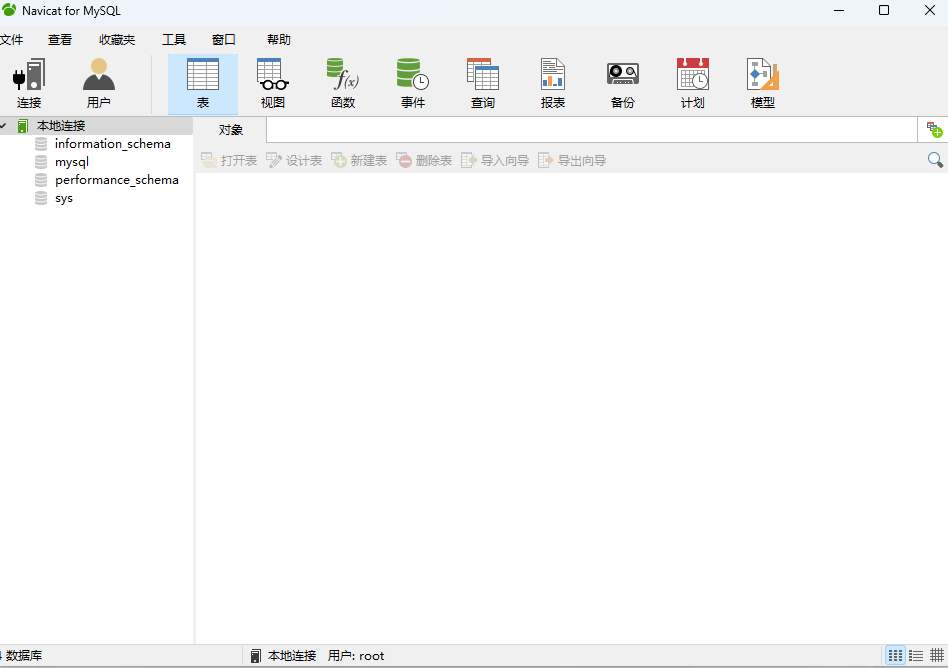Select the sys database
948x668 pixels.
63,198
